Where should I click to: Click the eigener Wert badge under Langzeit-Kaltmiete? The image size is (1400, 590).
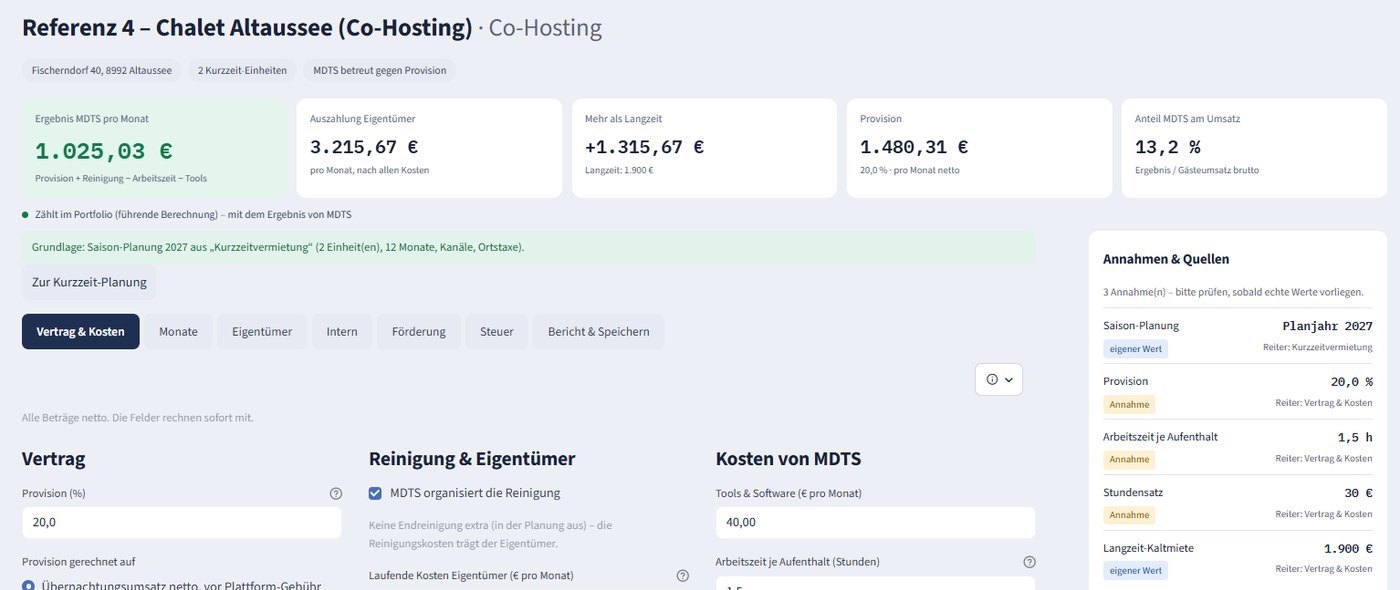pos(1135,571)
